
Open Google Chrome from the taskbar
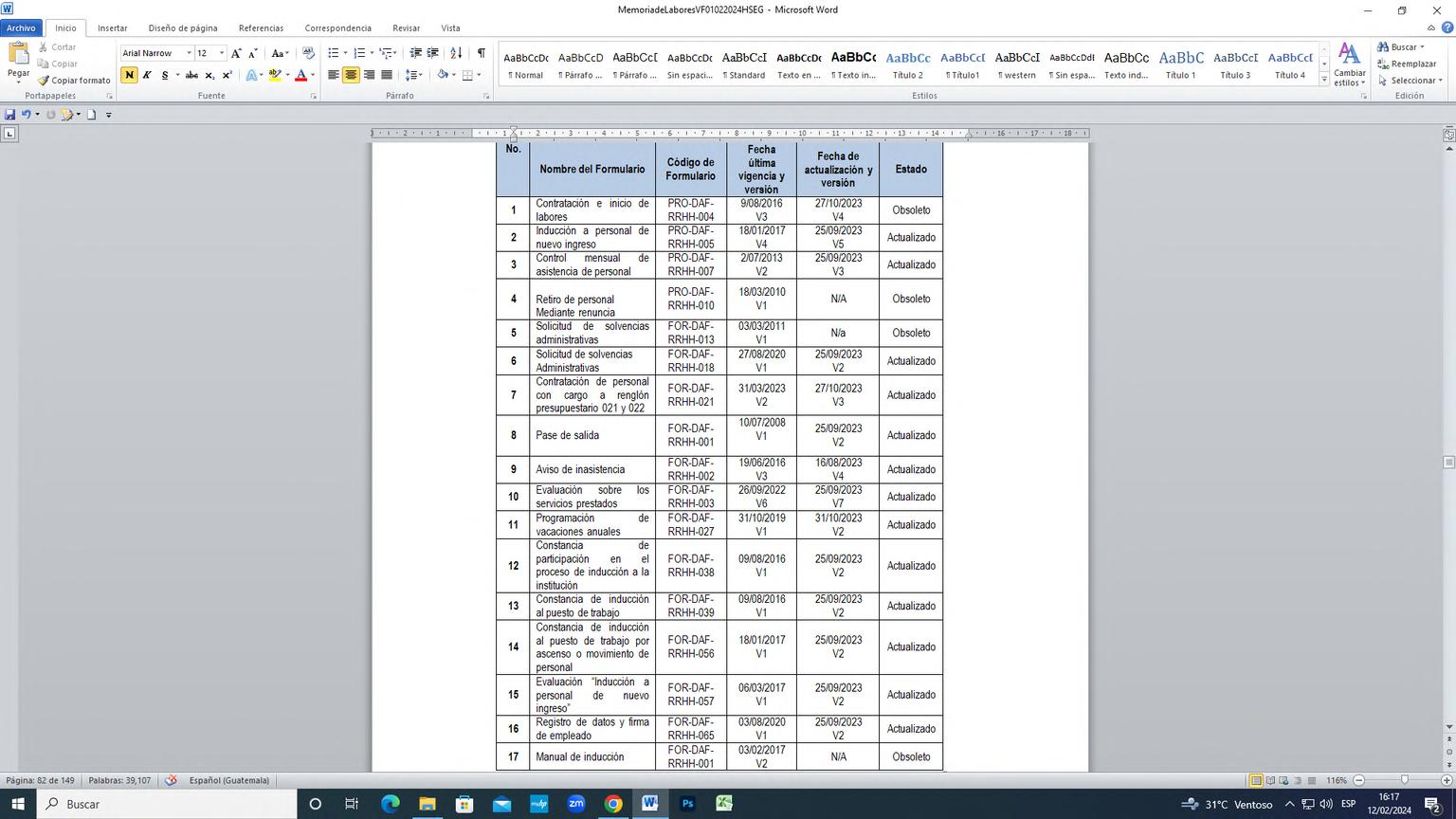pyautogui.click(x=613, y=804)
